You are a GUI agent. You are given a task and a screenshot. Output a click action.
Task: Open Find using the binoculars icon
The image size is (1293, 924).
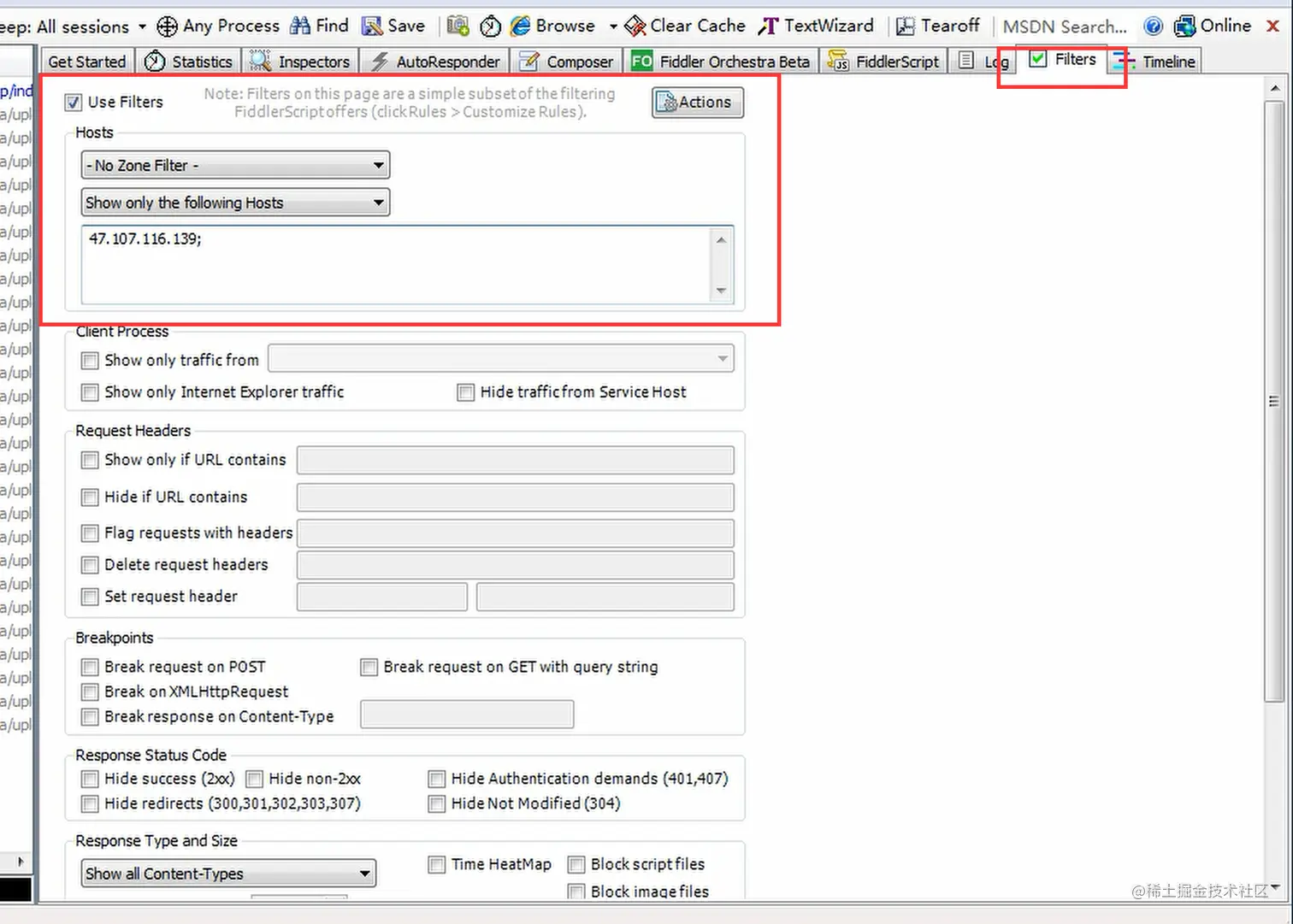point(300,26)
